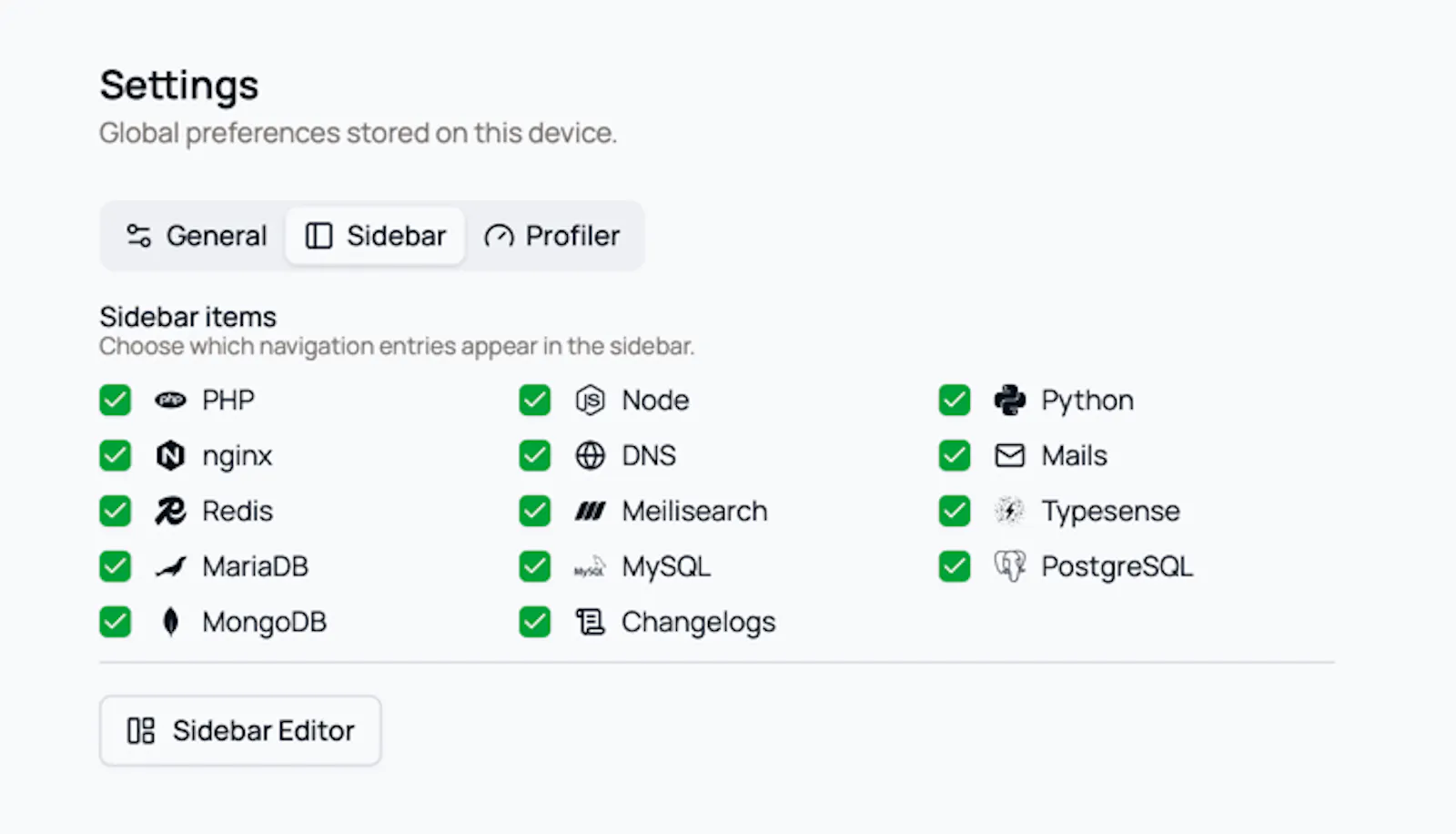The height and width of the screenshot is (834, 1456).
Task: Click the PHP label text
Action: click(x=228, y=400)
